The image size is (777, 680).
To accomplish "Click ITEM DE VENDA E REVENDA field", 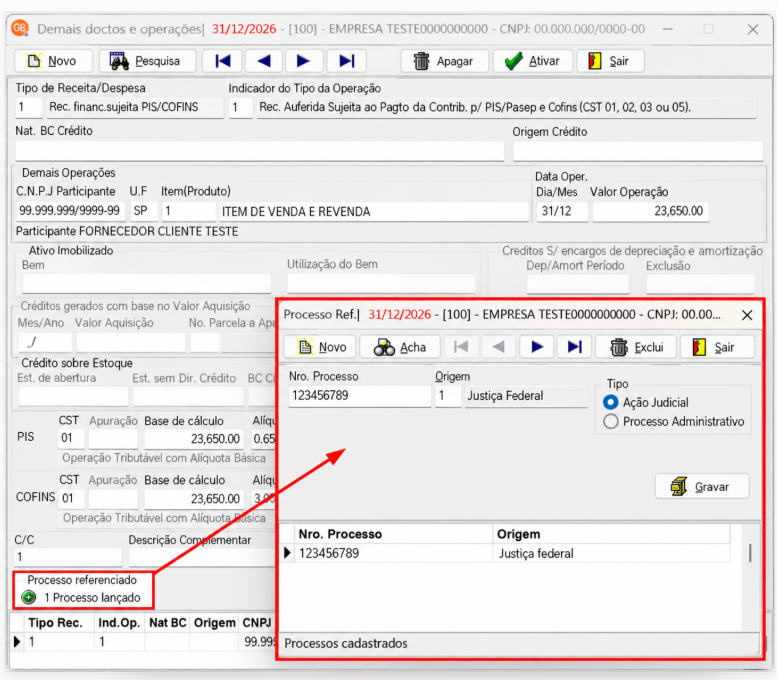I will [x=374, y=211].
